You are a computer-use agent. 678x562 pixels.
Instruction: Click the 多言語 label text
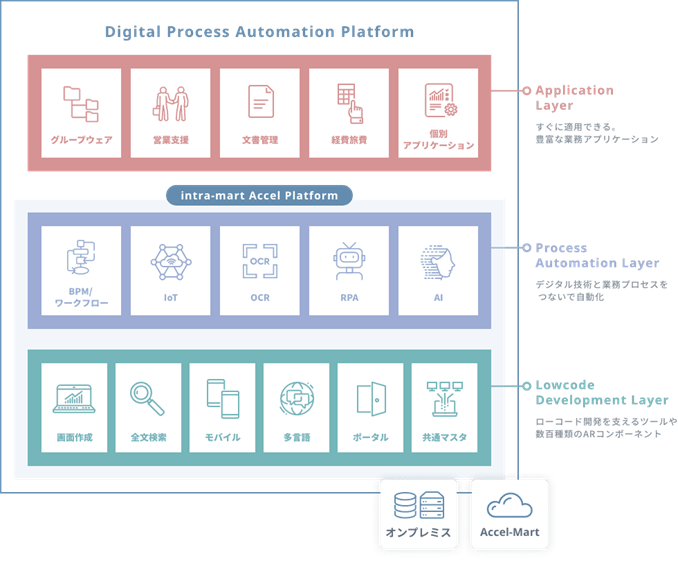[x=297, y=437]
